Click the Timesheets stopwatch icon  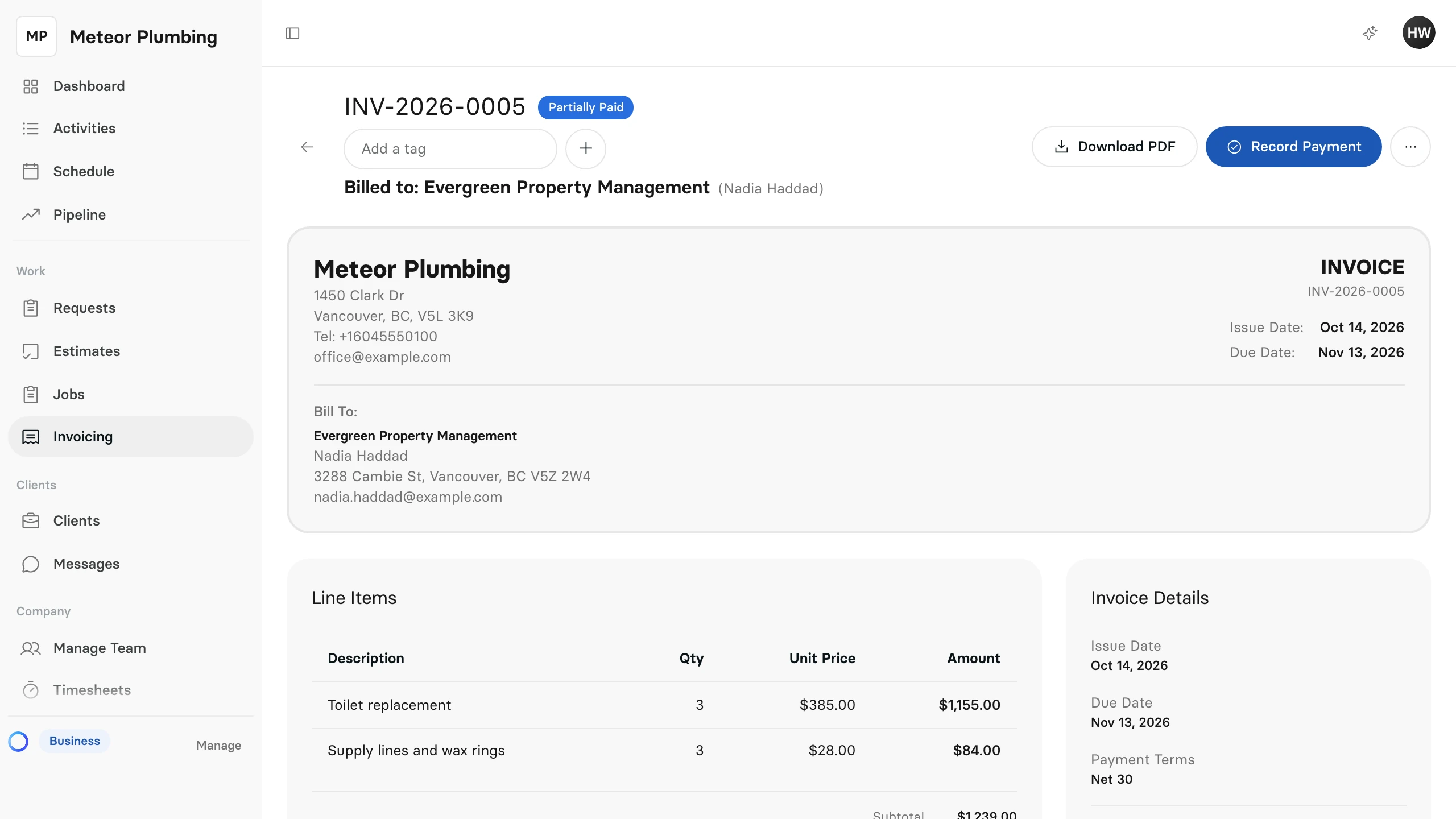pyautogui.click(x=31, y=690)
